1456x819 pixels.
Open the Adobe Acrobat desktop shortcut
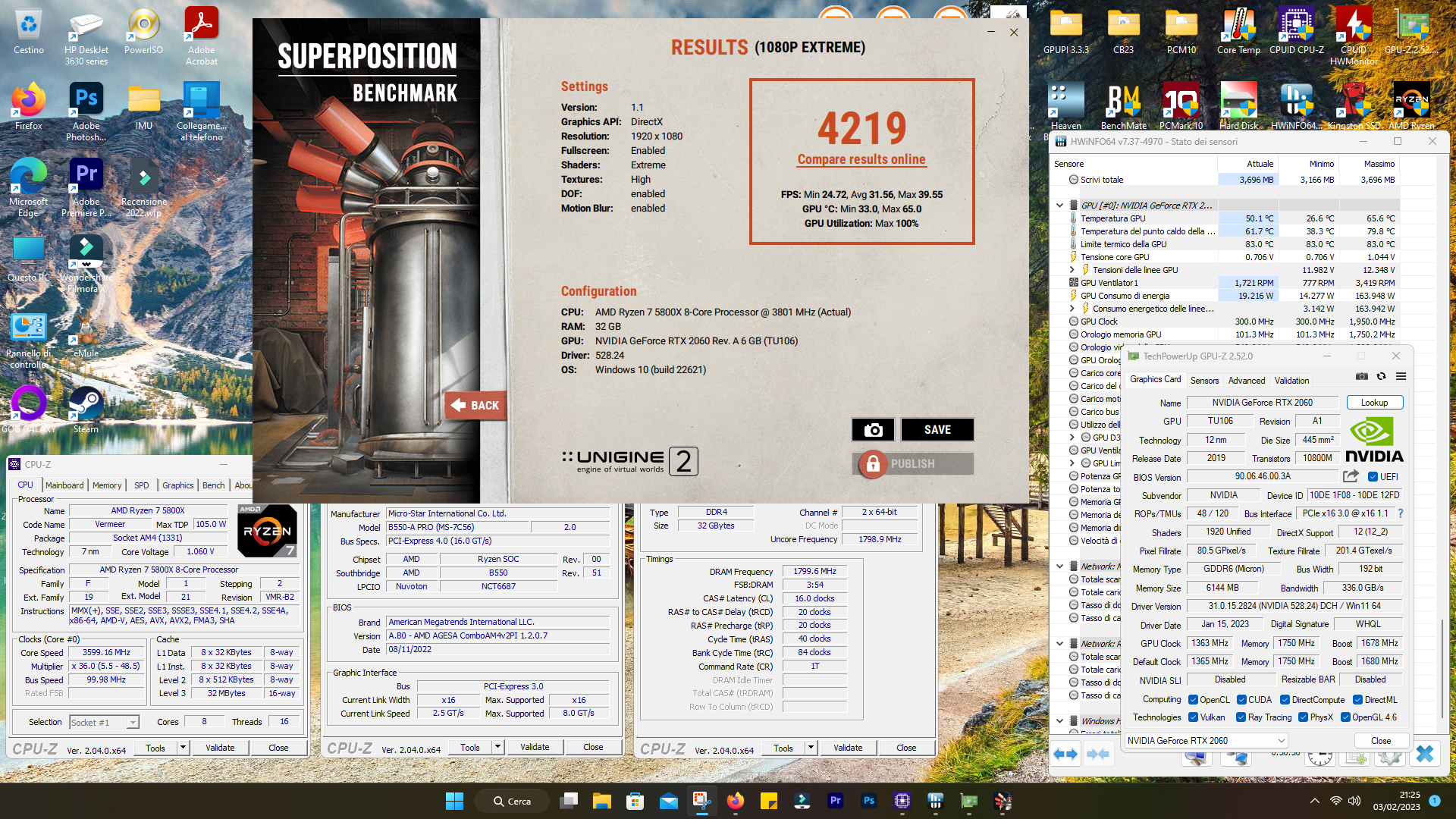coord(201,36)
